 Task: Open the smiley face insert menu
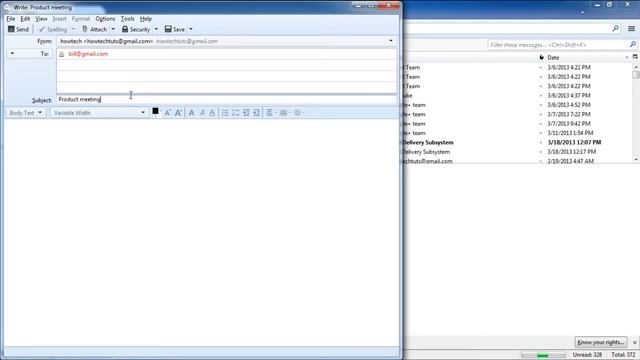coord(299,113)
